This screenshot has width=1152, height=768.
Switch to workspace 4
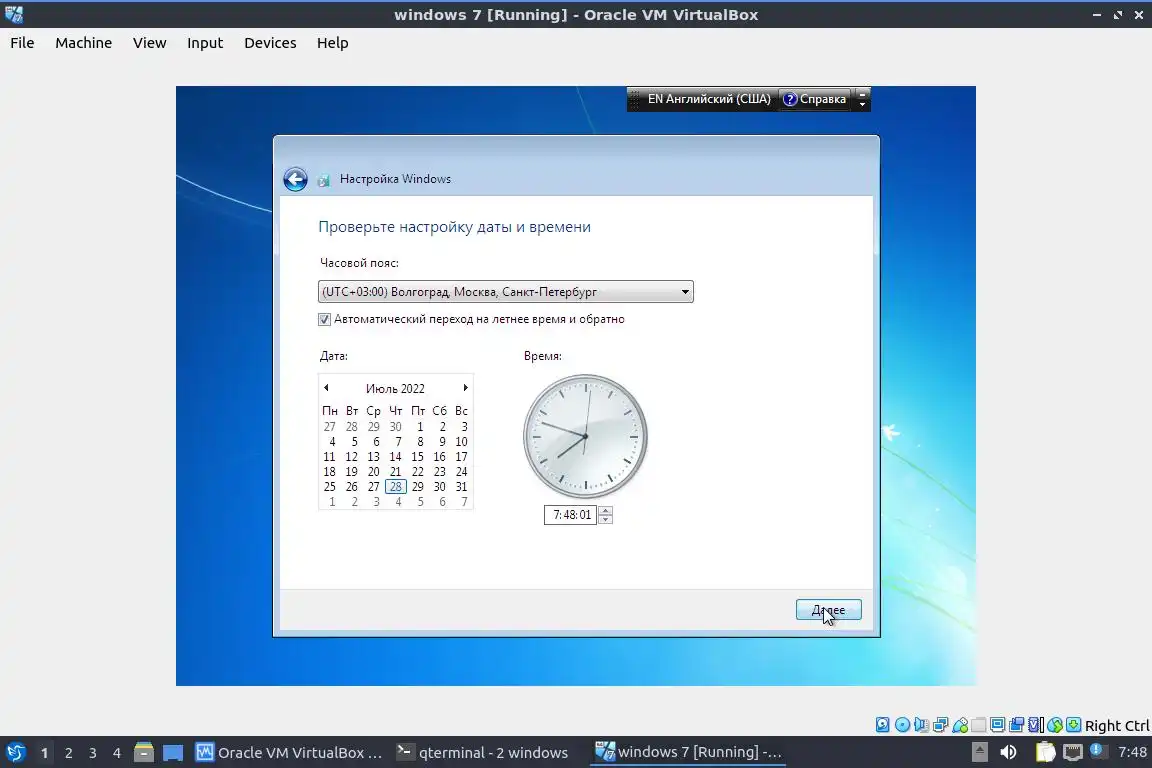coord(117,753)
